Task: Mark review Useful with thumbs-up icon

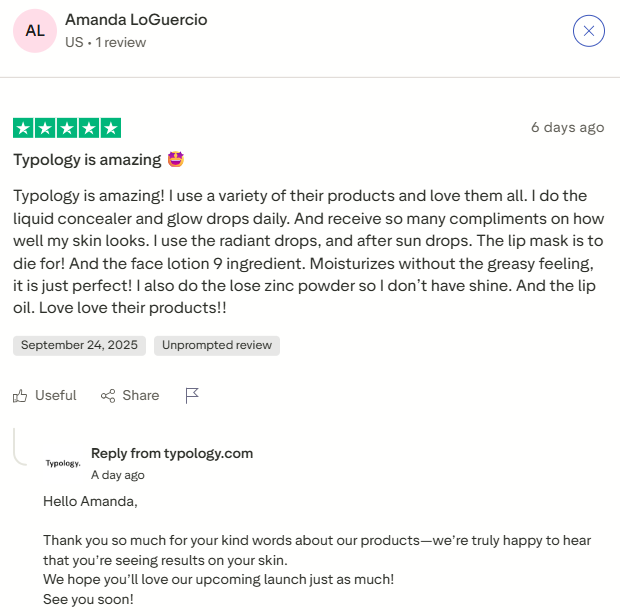Action: click(21, 396)
